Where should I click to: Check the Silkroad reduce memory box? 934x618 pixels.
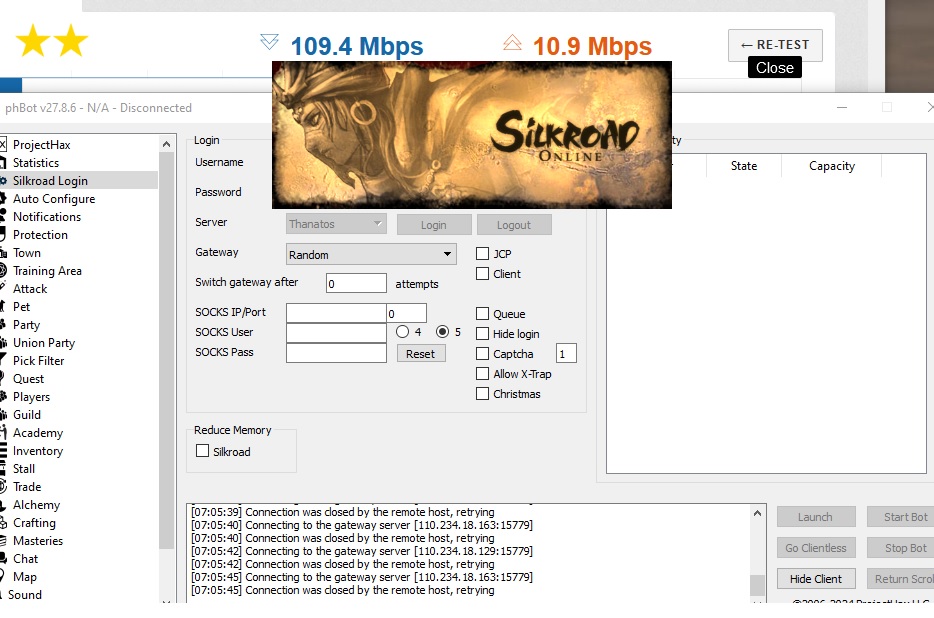tap(203, 452)
